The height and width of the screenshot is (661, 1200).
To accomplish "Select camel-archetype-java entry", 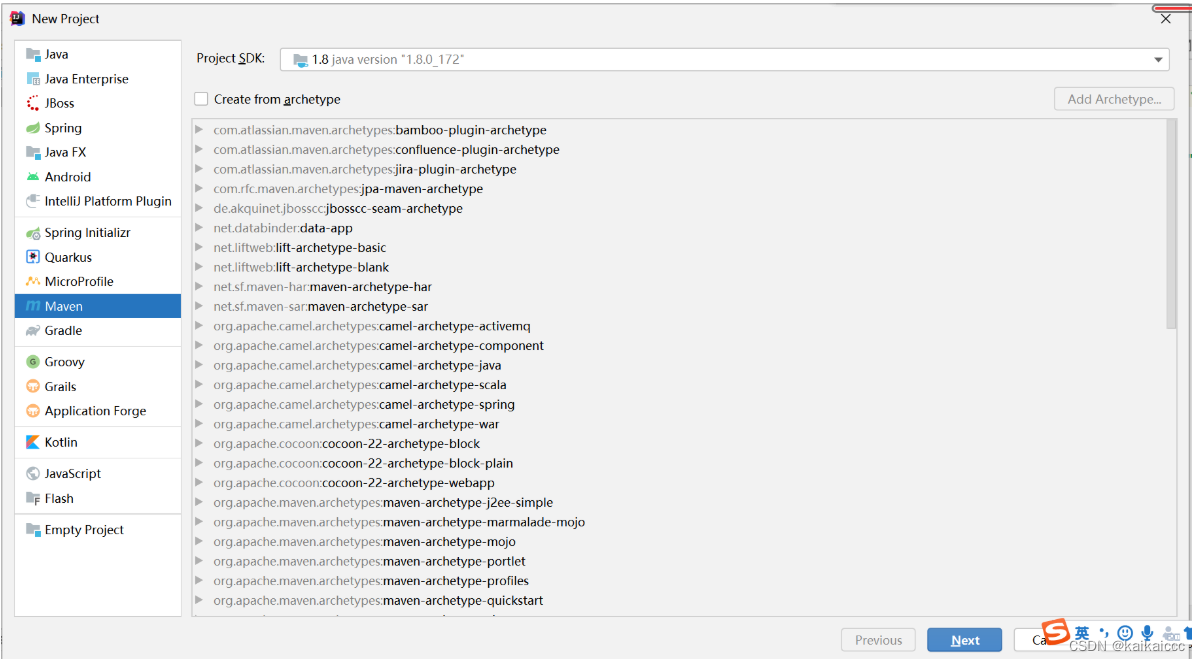I will [x=357, y=365].
